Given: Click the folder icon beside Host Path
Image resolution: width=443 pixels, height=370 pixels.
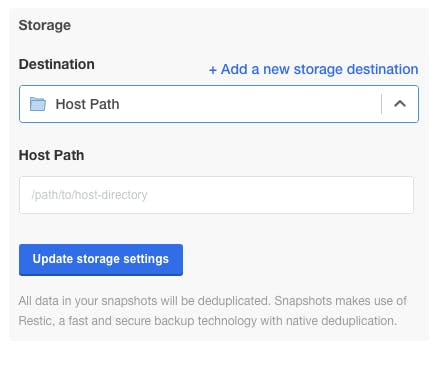Looking at the screenshot, I should coord(38,104).
